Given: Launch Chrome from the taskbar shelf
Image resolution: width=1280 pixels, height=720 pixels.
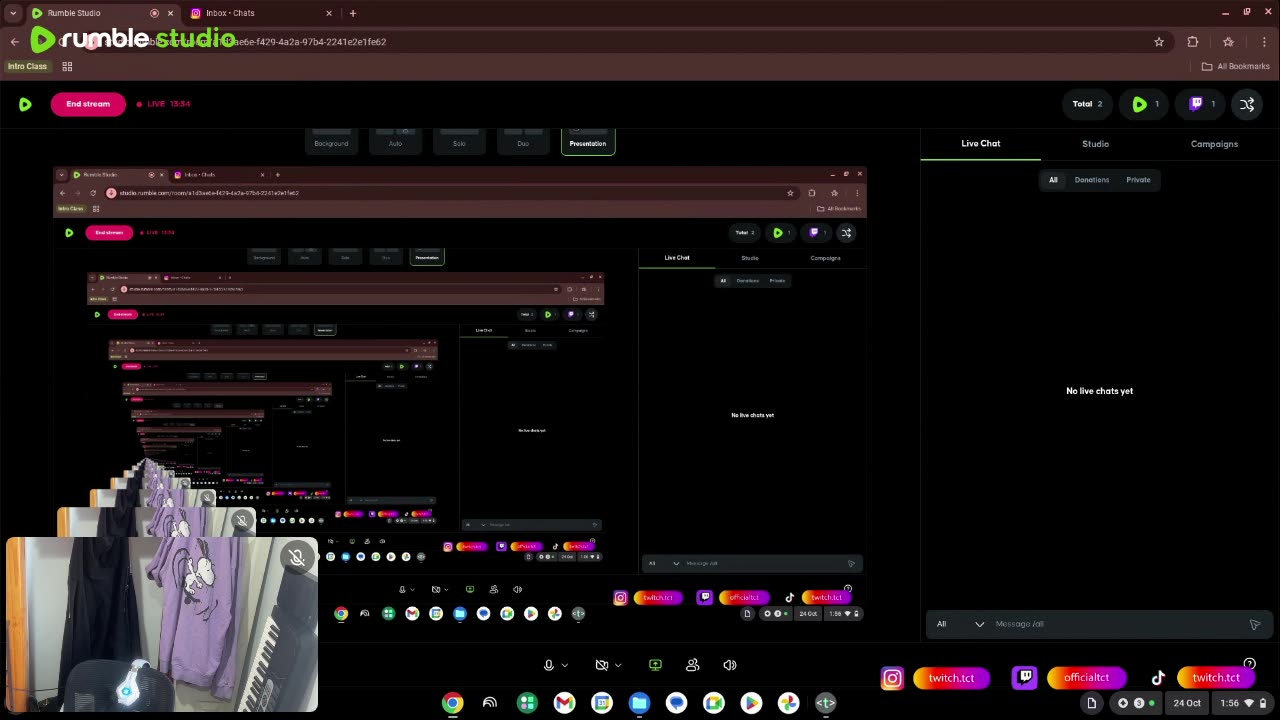Looking at the screenshot, I should (x=453, y=703).
